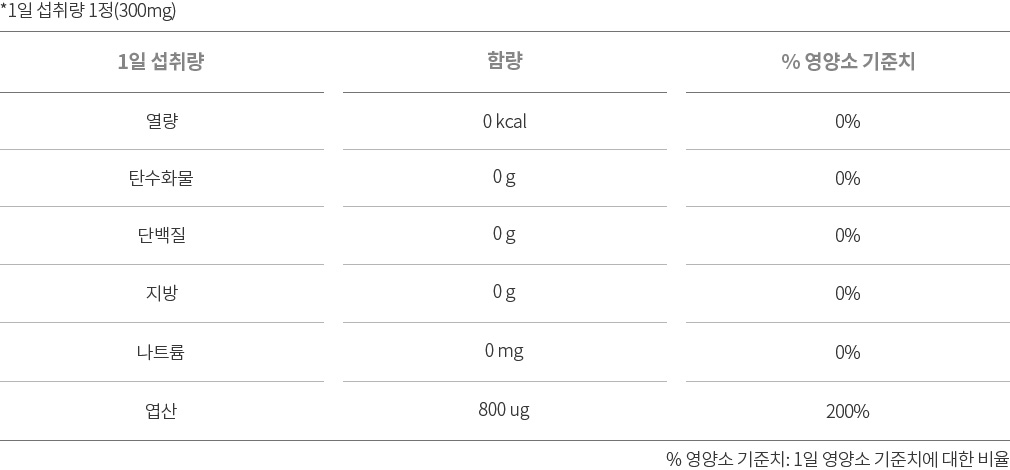Click the 0 mg sodium value
Screen dimensions: 1010x470
coord(504,352)
